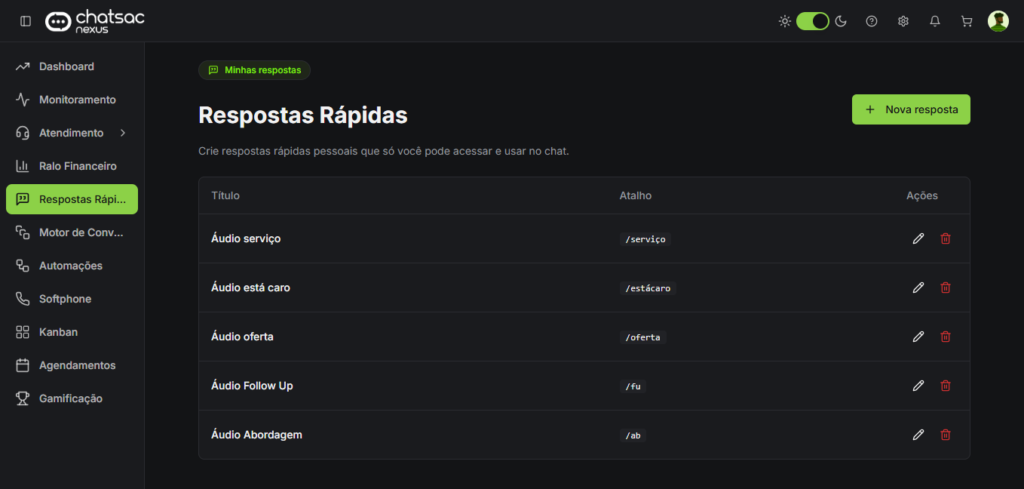Toggle the light/dark theme switch
This screenshot has width=1024, height=489.
click(812, 21)
